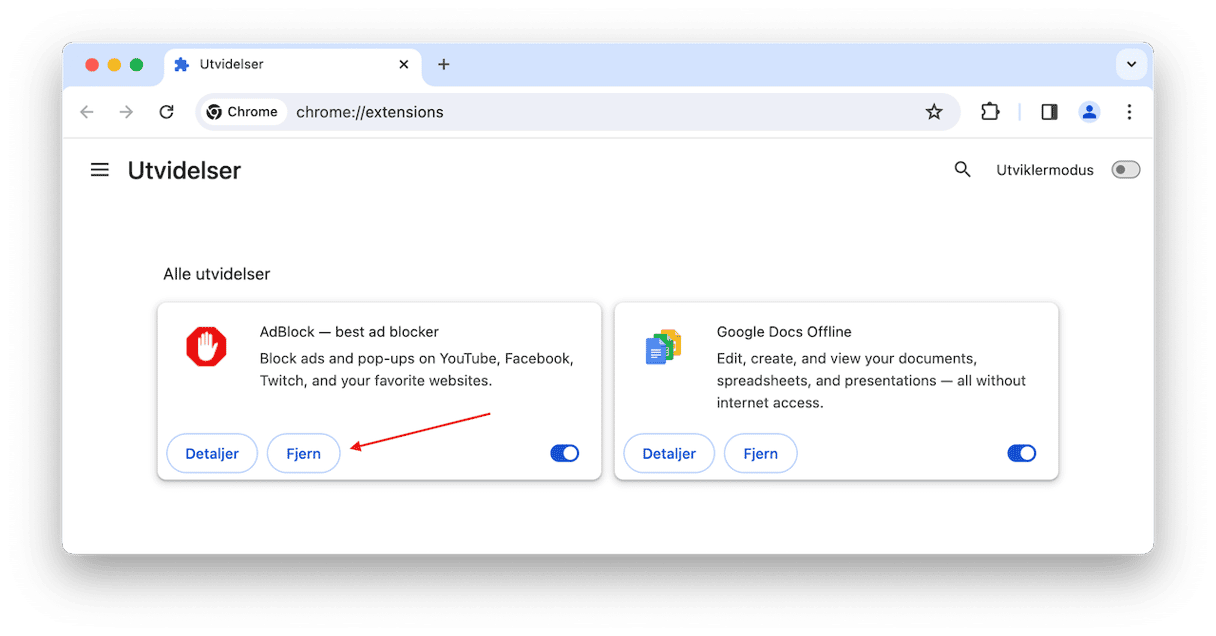
Task: Click the 'Google Docs Offline' title
Action: tap(784, 332)
